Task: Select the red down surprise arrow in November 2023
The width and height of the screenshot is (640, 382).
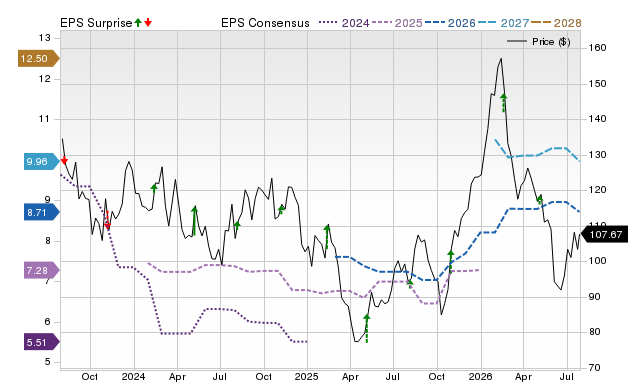Action: [107, 220]
